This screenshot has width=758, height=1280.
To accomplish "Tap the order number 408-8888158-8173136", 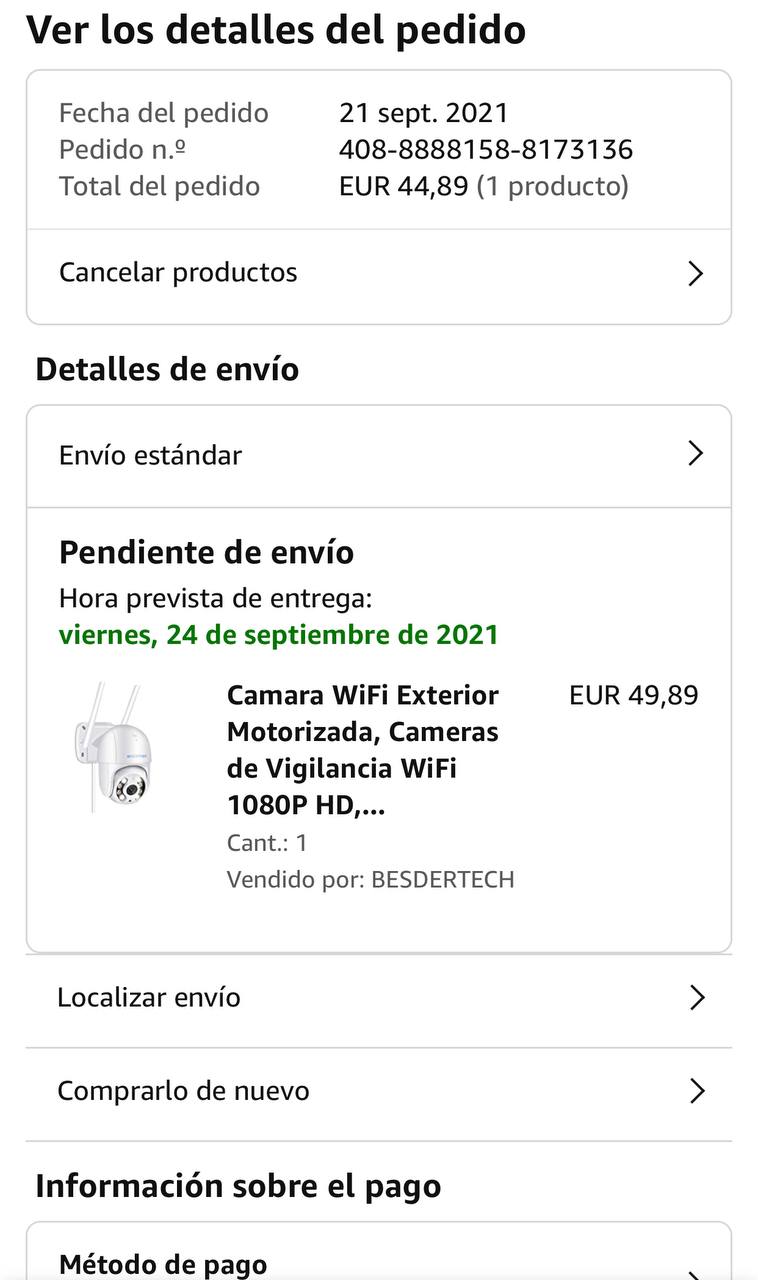I will coord(486,150).
